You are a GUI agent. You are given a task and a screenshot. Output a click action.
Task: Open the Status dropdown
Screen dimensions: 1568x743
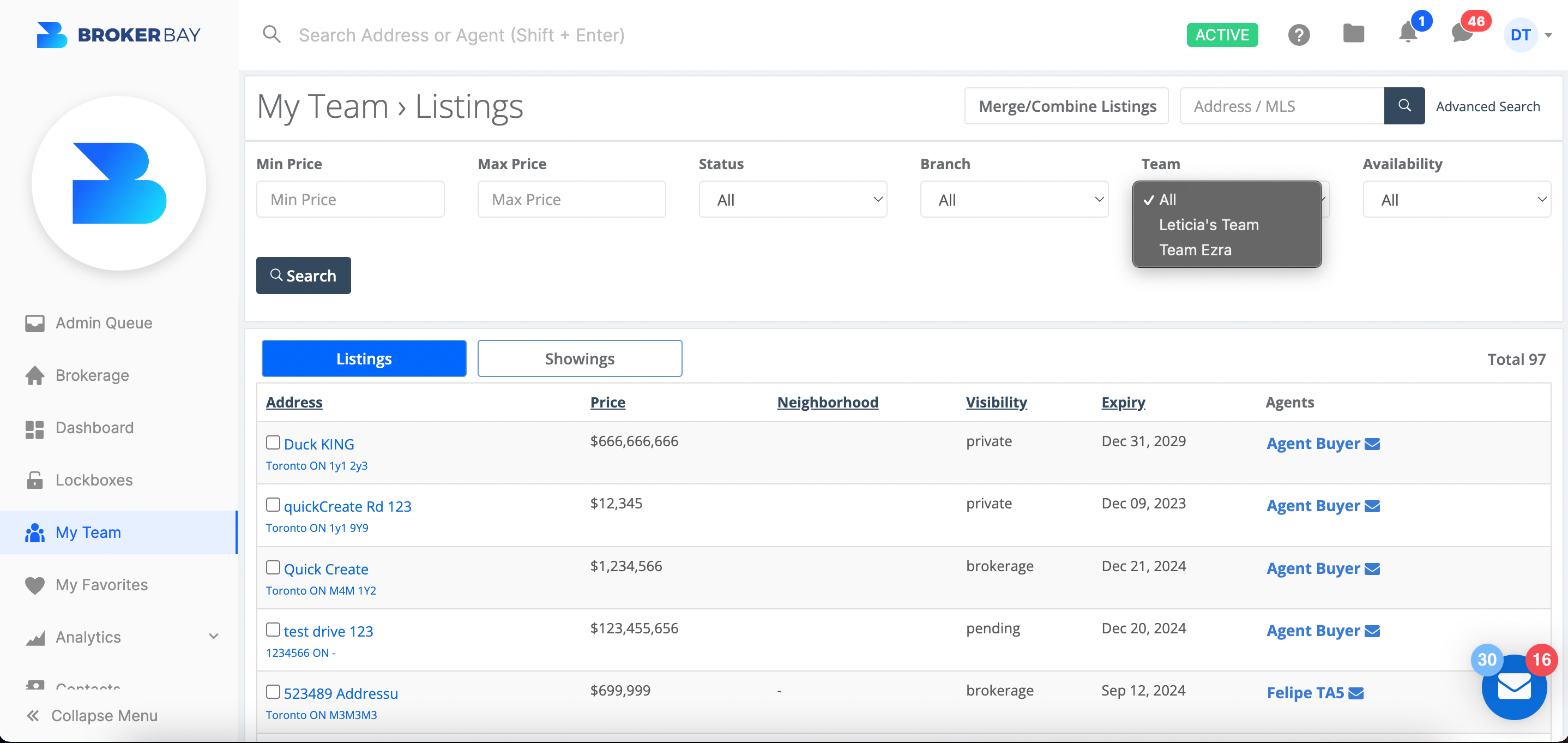(x=793, y=199)
